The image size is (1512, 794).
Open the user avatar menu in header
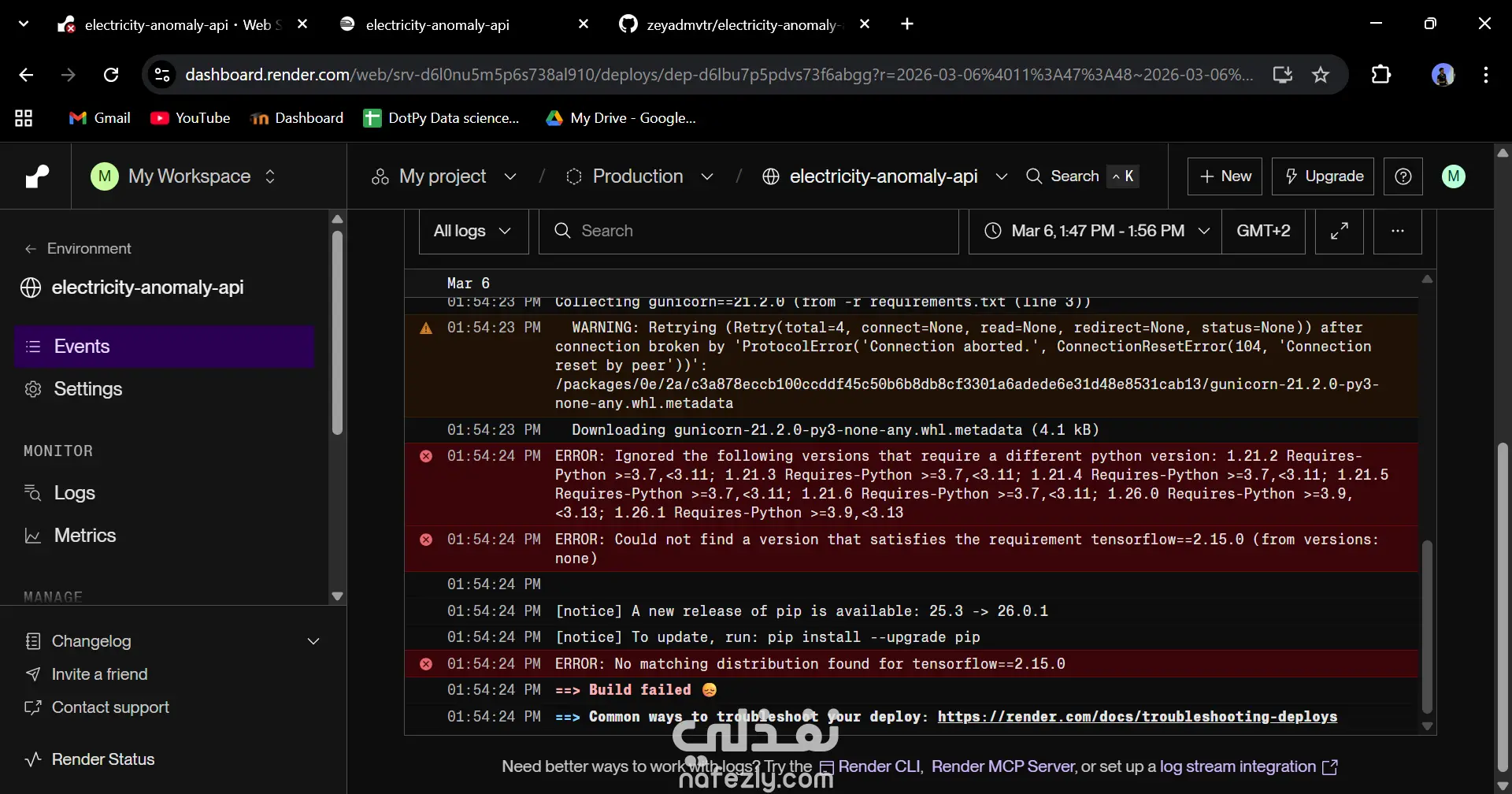[x=1454, y=176]
